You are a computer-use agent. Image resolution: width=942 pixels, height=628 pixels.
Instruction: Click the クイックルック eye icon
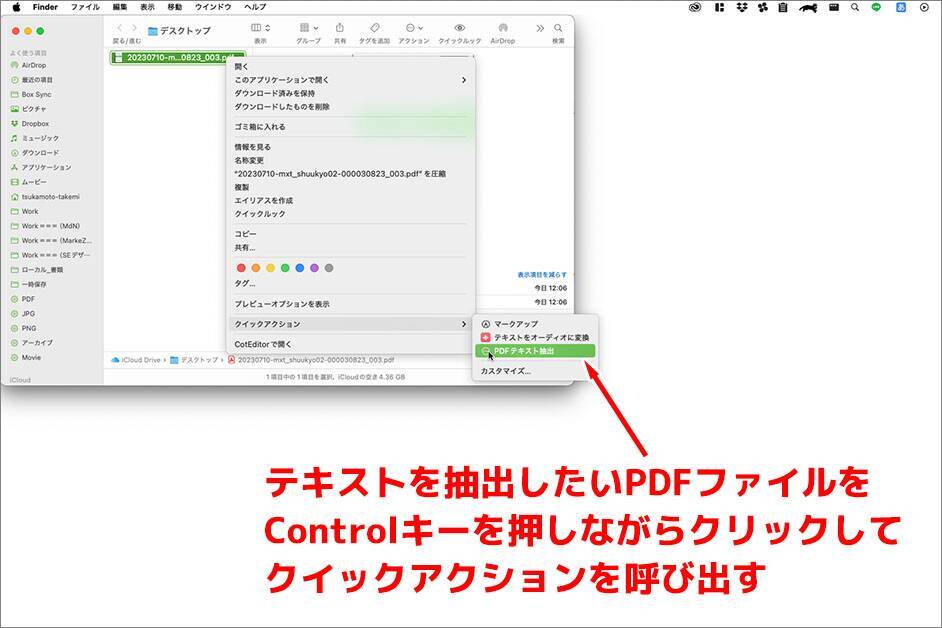pos(460,28)
